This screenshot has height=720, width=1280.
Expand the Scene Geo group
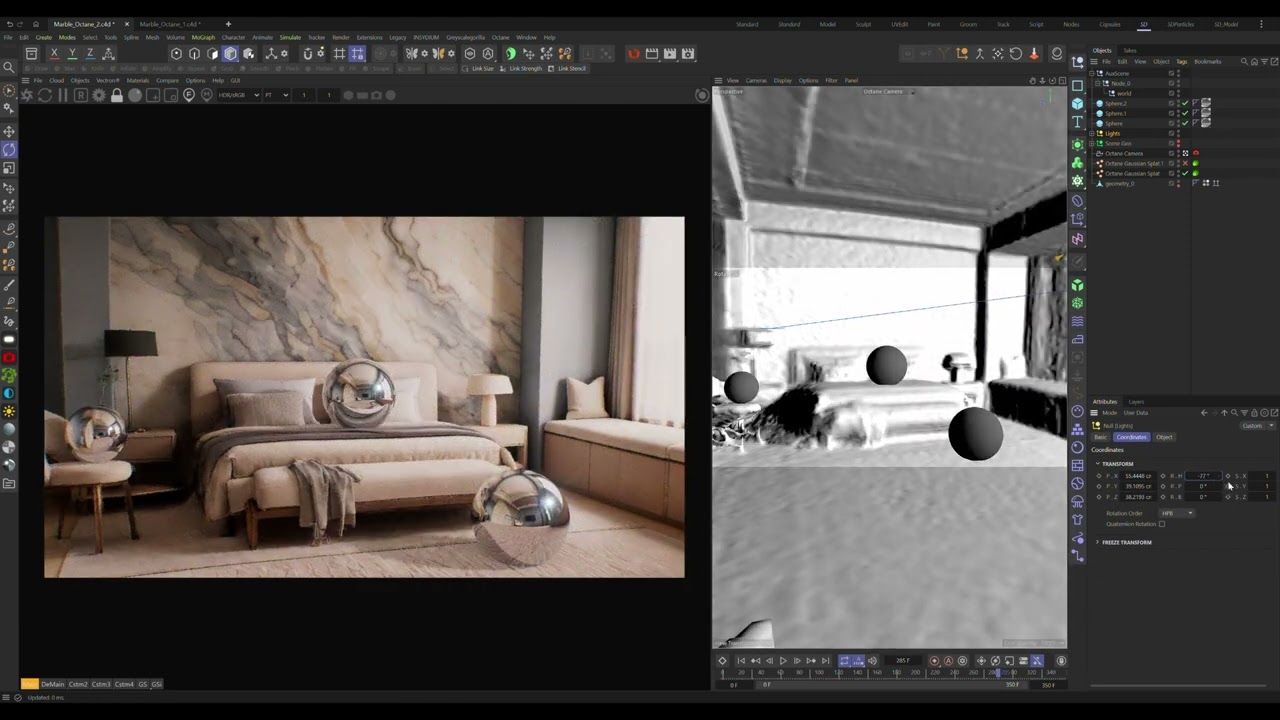coord(1094,143)
